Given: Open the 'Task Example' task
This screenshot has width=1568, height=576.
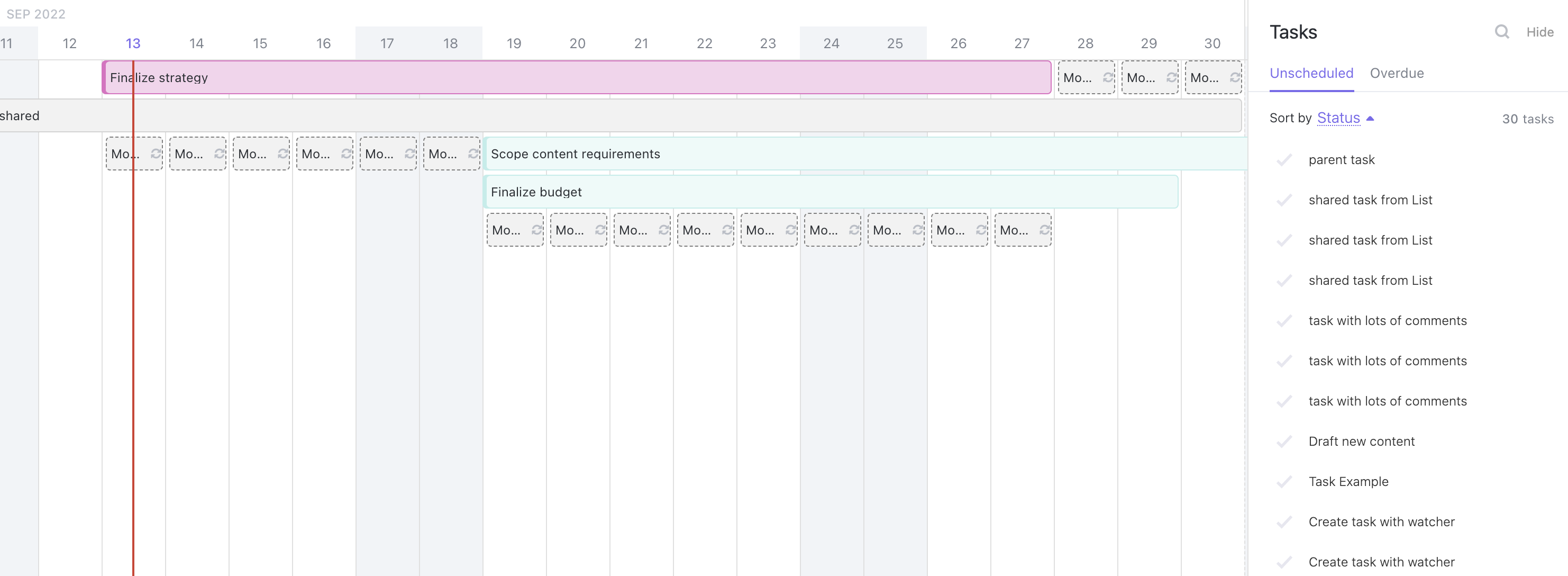Looking at the screenshot, I should coord(1348,482).
